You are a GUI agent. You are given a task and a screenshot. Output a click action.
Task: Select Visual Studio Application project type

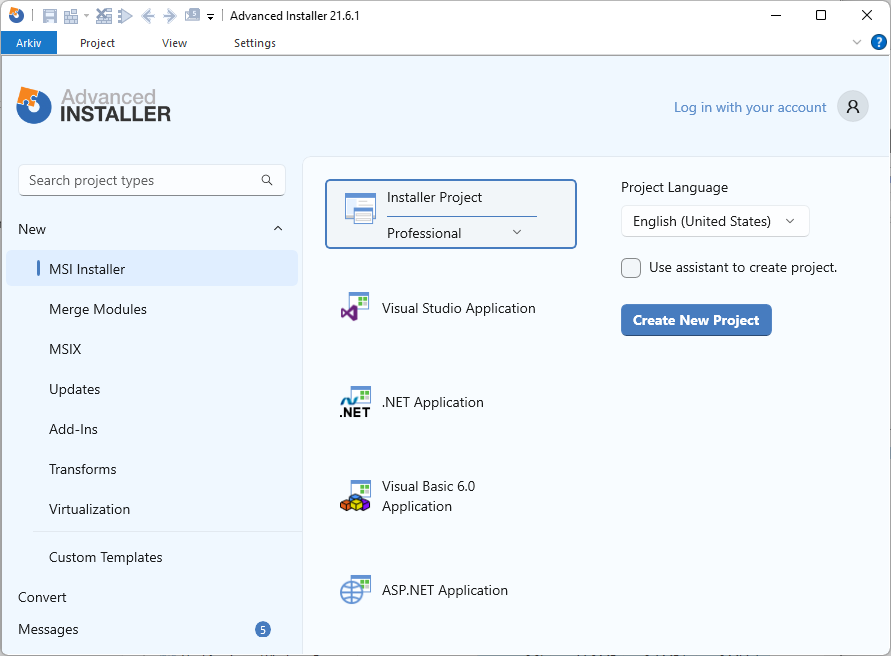click(458, 308)
